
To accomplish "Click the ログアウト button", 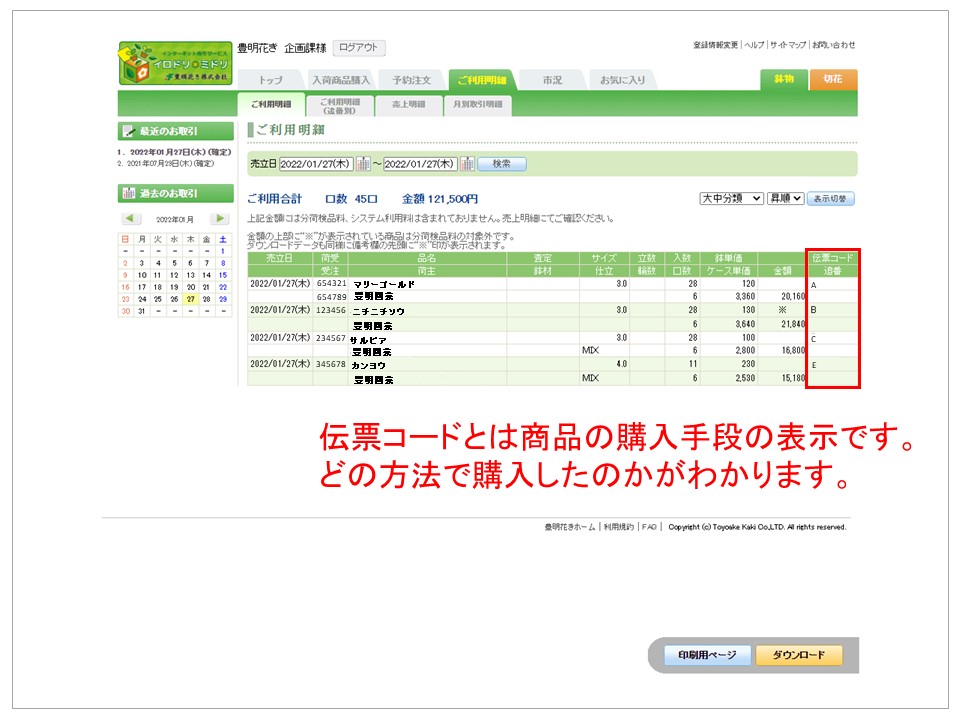I will coord(358,48).
